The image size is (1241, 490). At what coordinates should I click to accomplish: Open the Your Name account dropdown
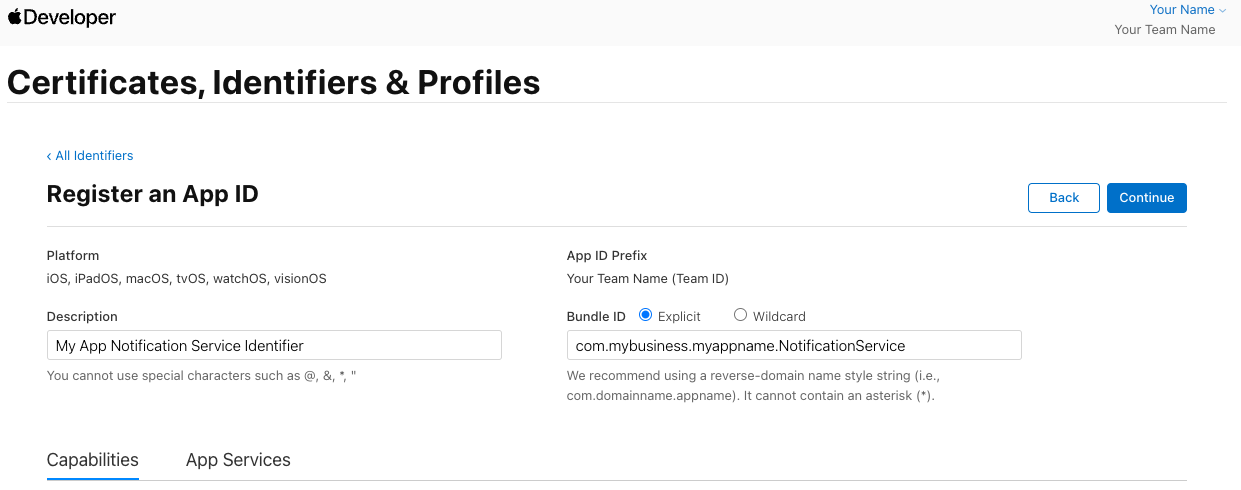click(1187, 10)
